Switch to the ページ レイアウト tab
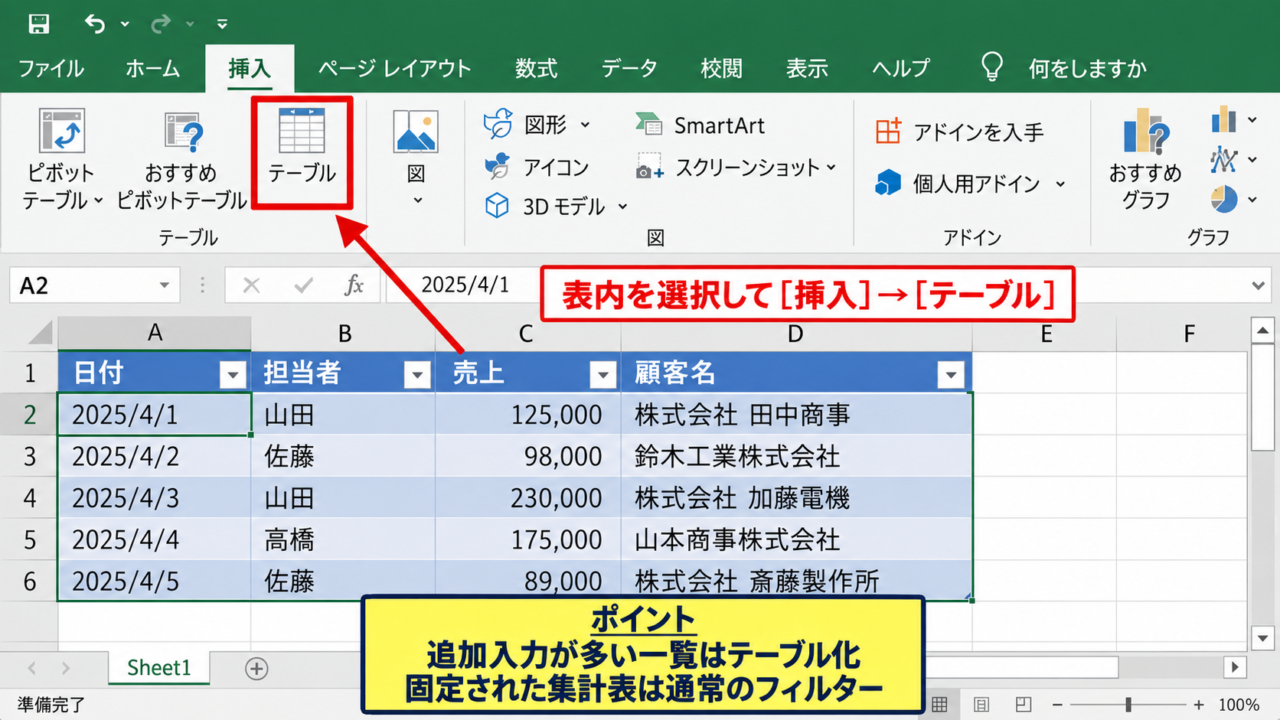Screen dimensions: 1280x720 coord(394,68)
